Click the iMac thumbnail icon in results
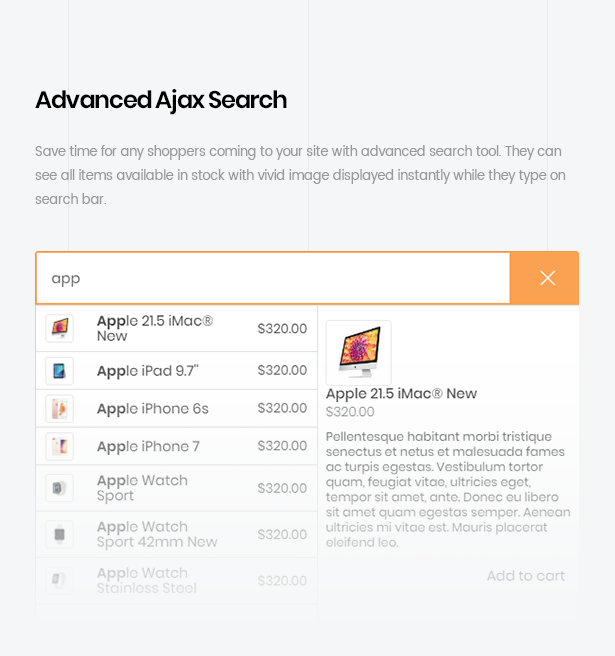 click(x=59, y=328)
